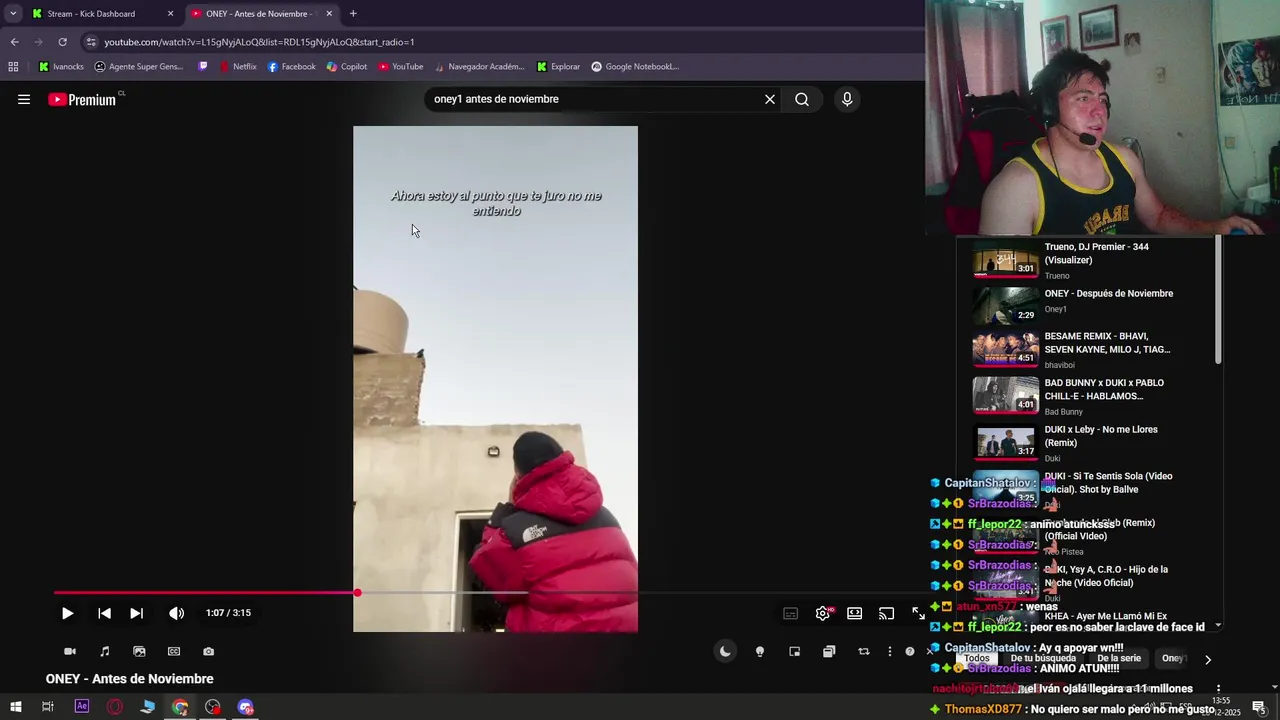
Task: Toggle dark cinema mode moon icon
Action: pos(725,651)
